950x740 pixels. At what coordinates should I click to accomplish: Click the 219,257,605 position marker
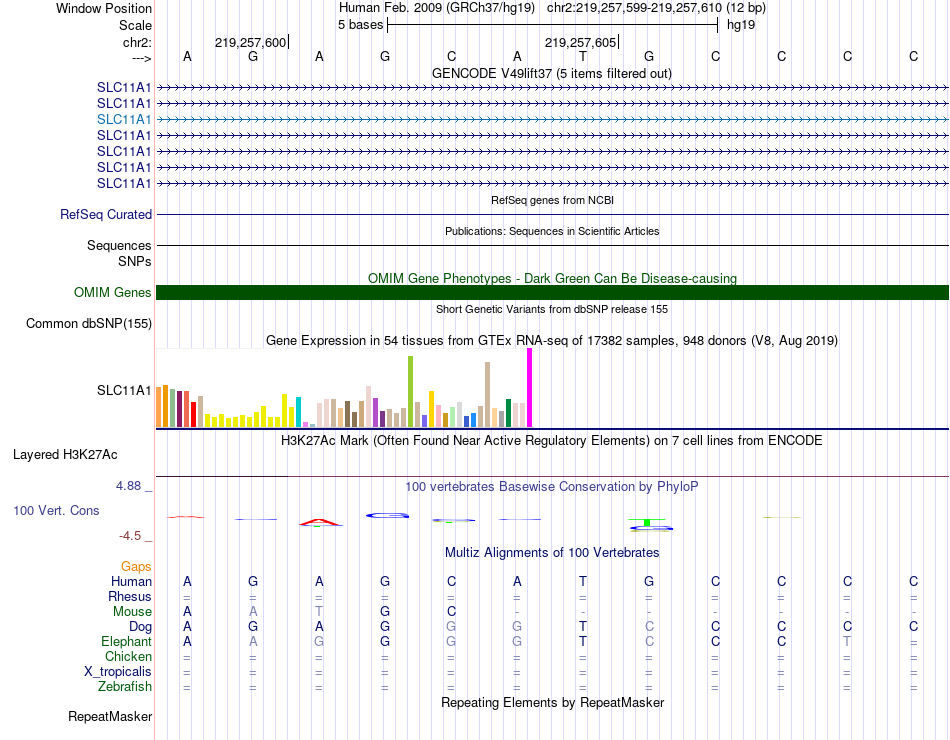(x=580, y=42)
